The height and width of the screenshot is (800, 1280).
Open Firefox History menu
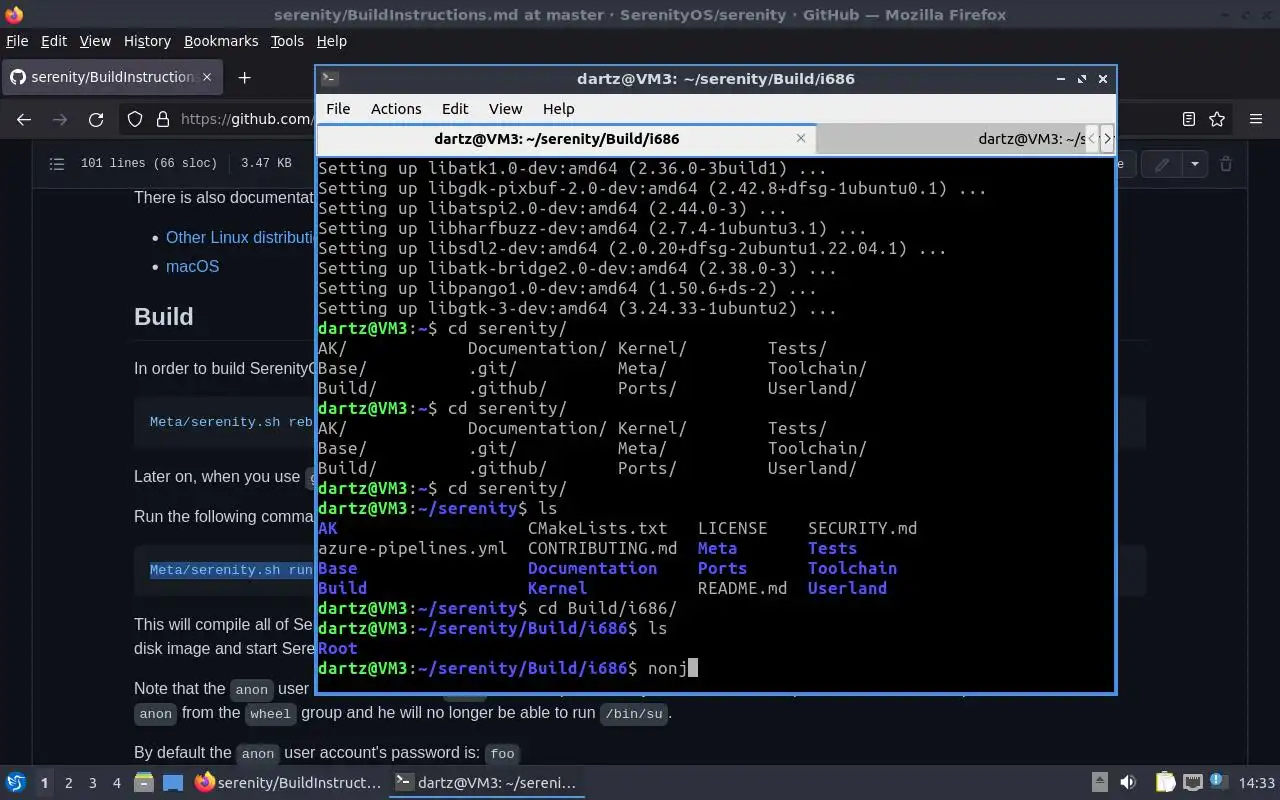(x=147, y=41)
